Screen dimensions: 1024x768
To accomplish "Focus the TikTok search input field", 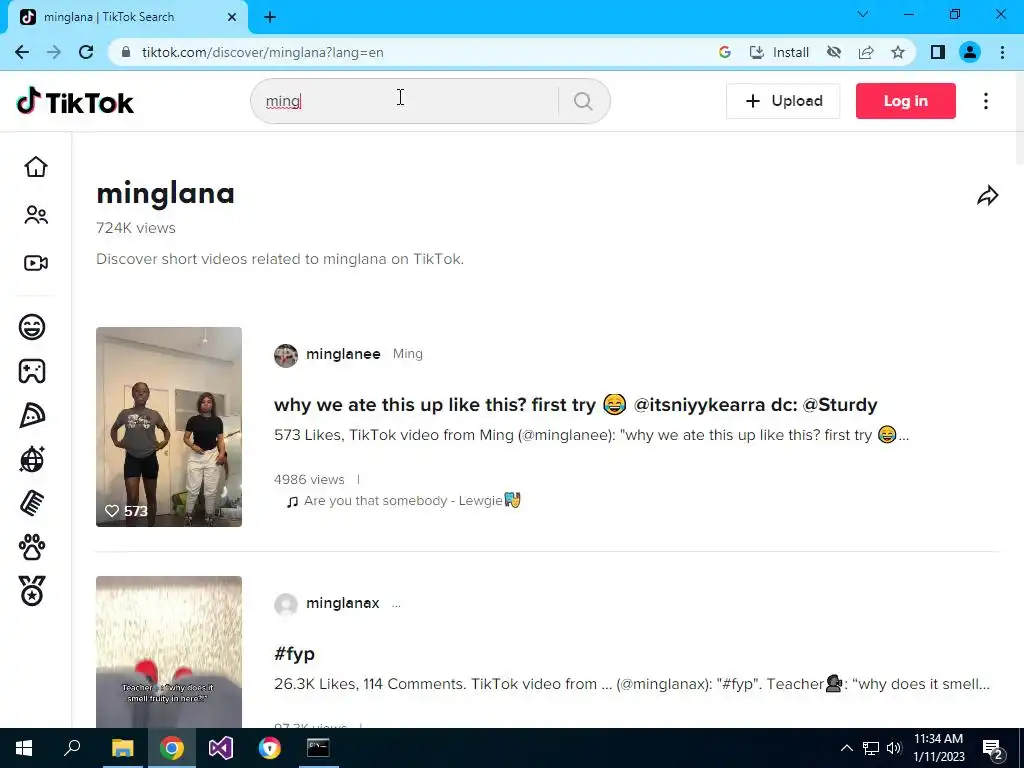I will click(x=405, y=101).
